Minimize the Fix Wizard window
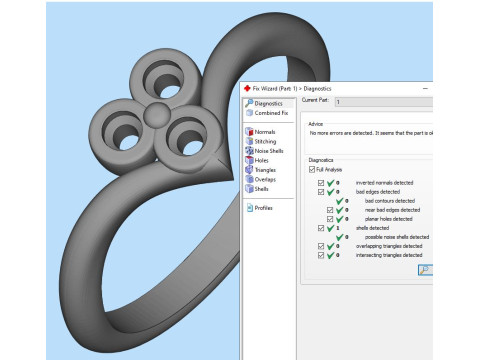480x360 pixels. pos(425,88)
